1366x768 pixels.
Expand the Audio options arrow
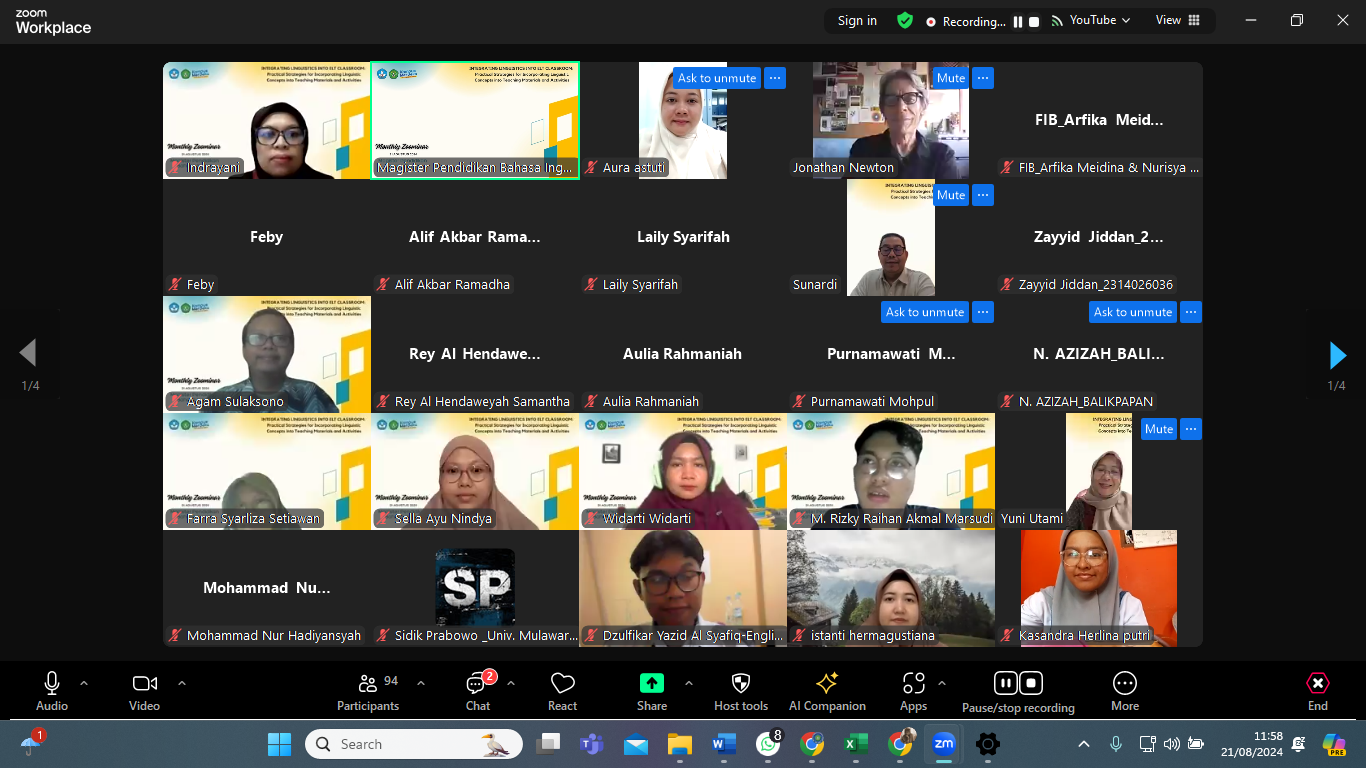(84, 684)
